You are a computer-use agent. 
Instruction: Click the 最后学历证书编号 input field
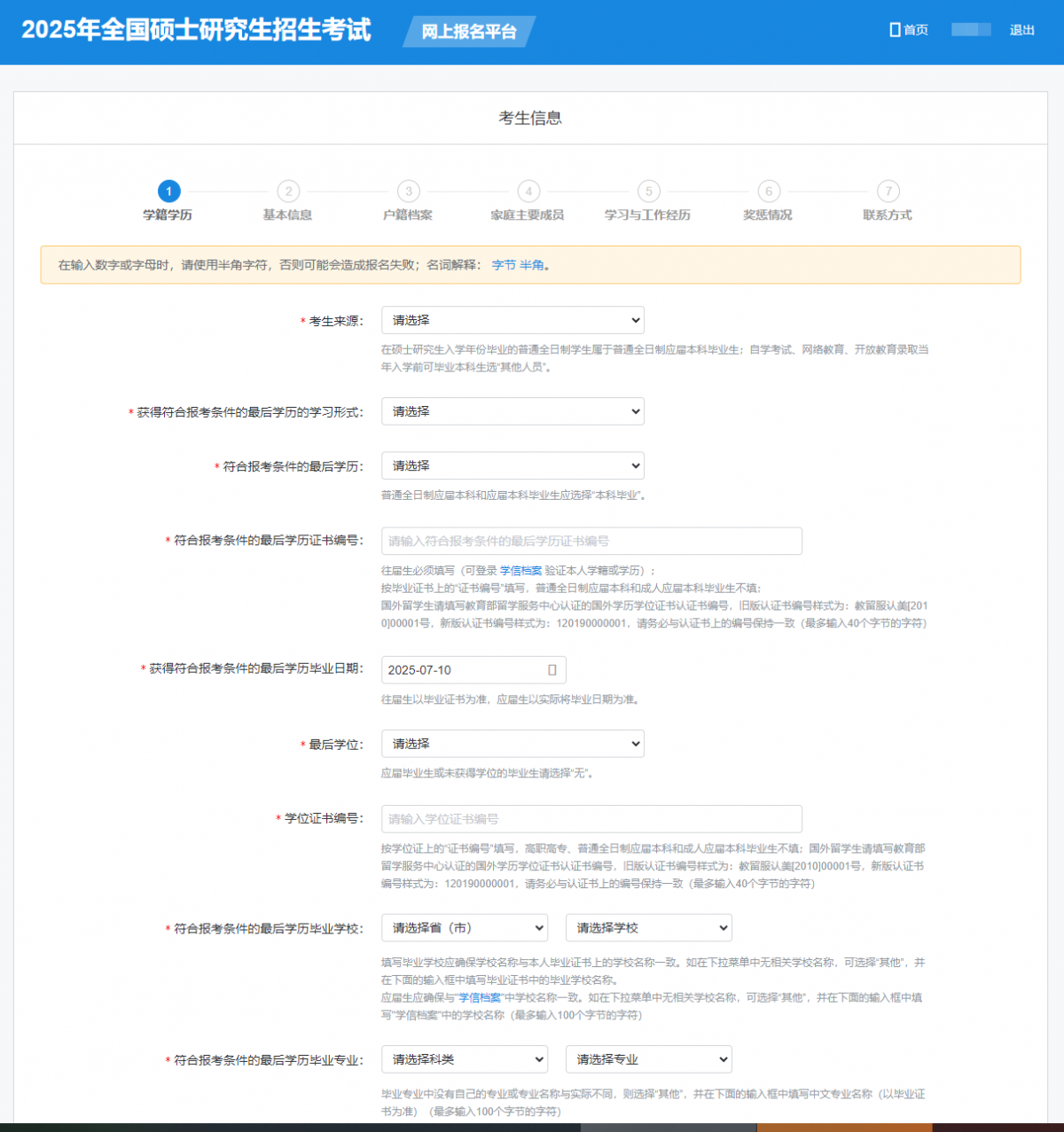[x=591, y=541]
